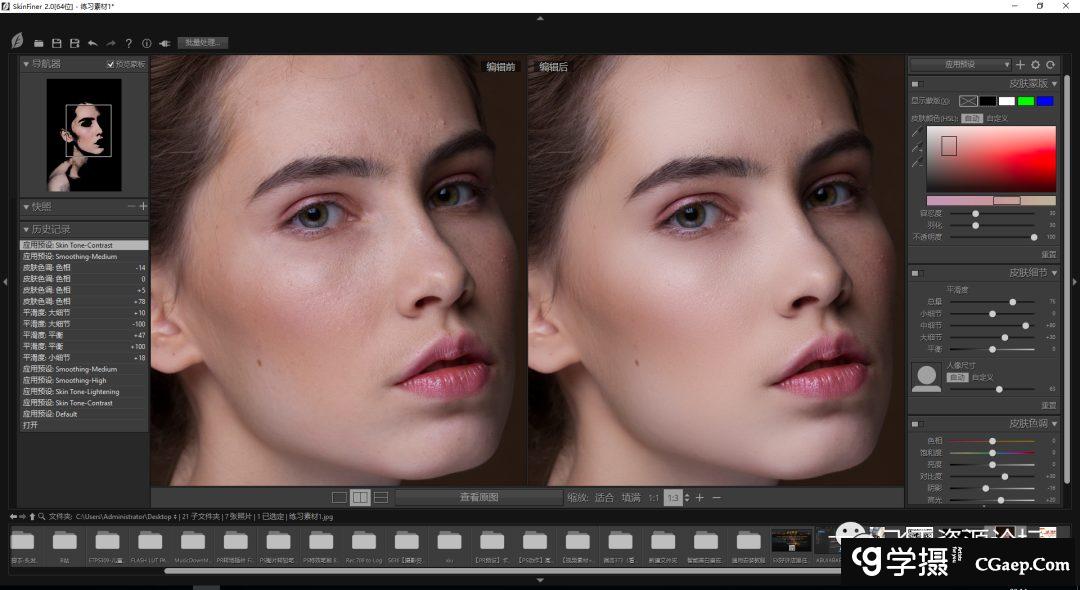Add a new preset with plus icon
The height and width of the screenshot is (590, 1080).
coord(1020,64)
